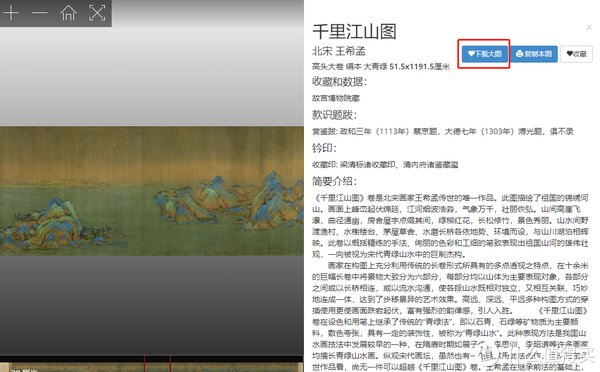
Task: Click the blue 下载大图 download button
Action: click(485, 54)
